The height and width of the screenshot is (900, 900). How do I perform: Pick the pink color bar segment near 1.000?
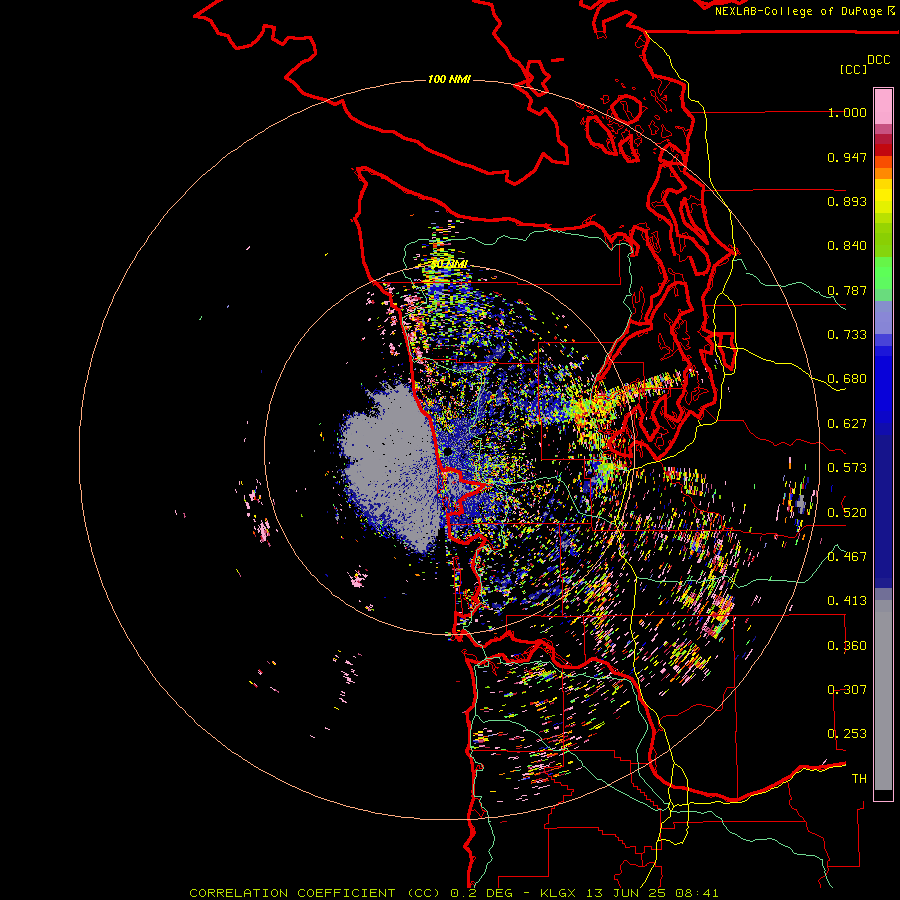(x=883, y=107)
